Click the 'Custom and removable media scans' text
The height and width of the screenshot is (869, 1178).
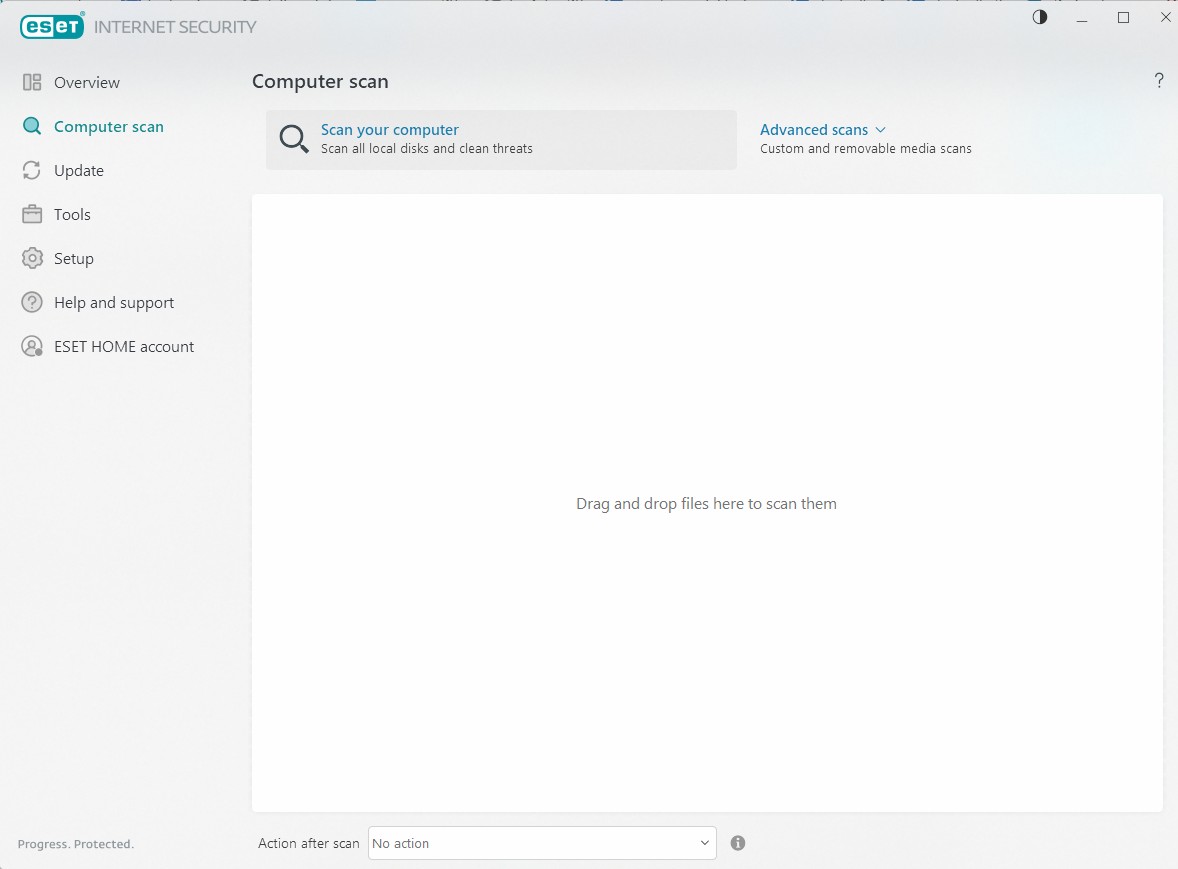click(865, 149)
